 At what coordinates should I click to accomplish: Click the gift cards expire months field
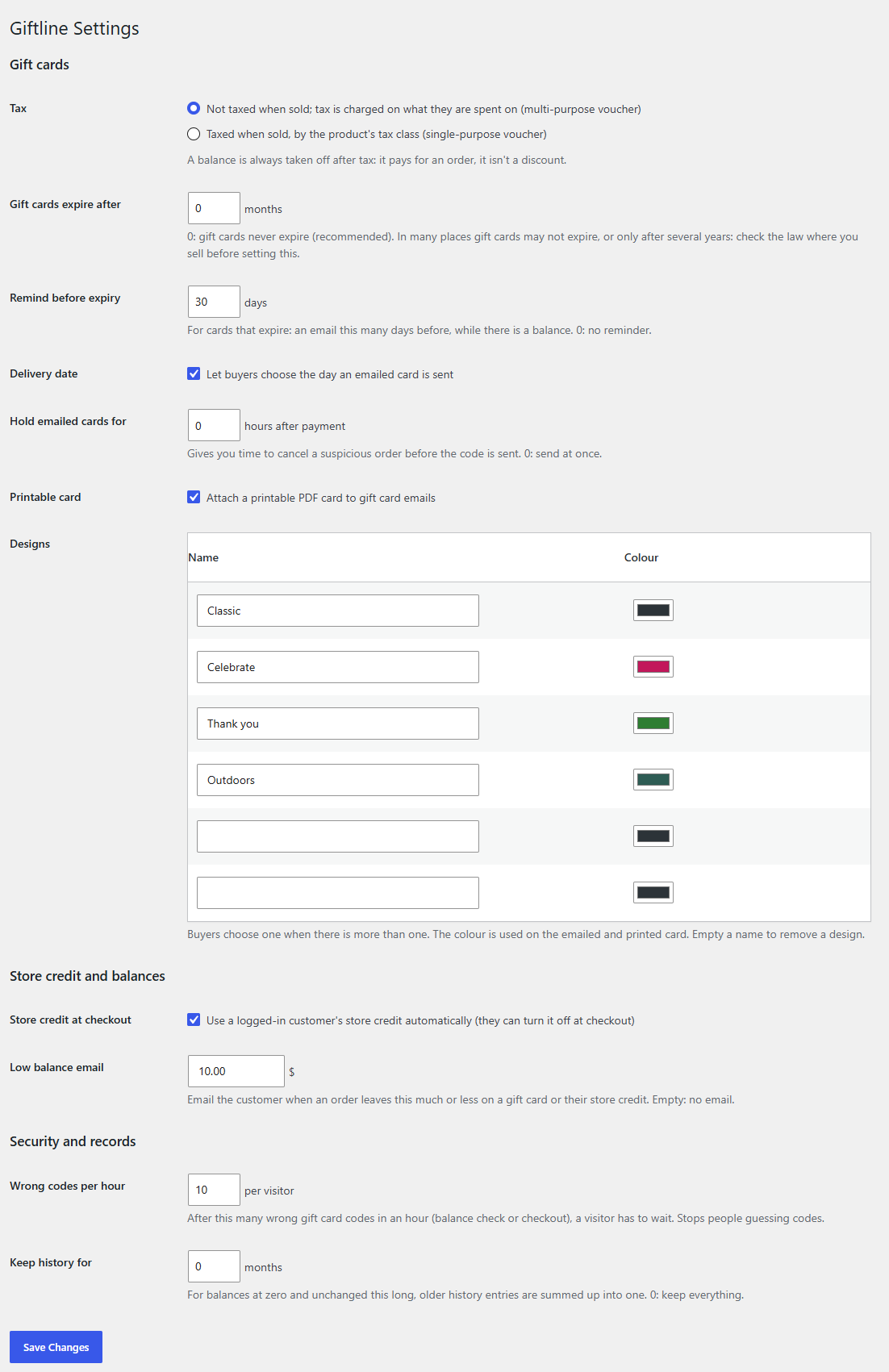[x=214, y=208]
